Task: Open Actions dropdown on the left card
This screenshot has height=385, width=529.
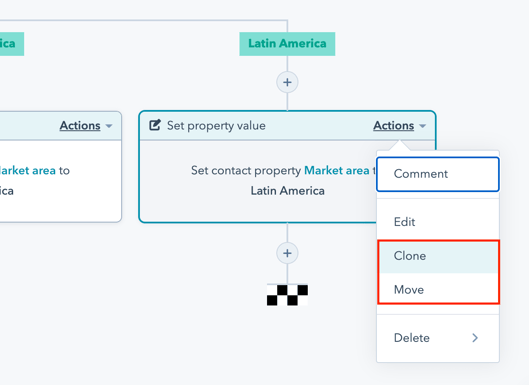Action: (86, 126)
